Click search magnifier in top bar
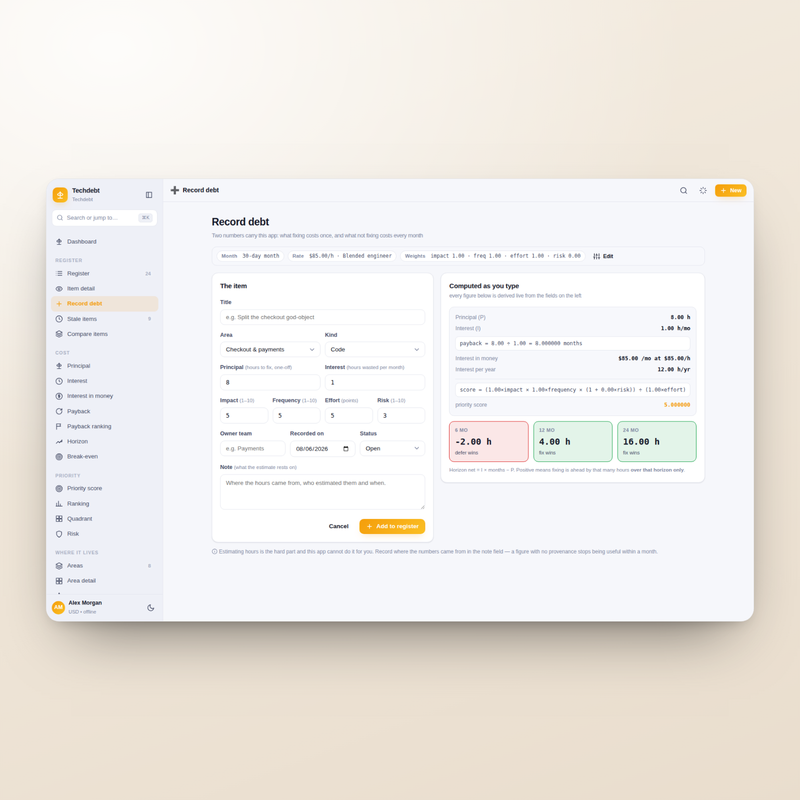 [684, 190]
